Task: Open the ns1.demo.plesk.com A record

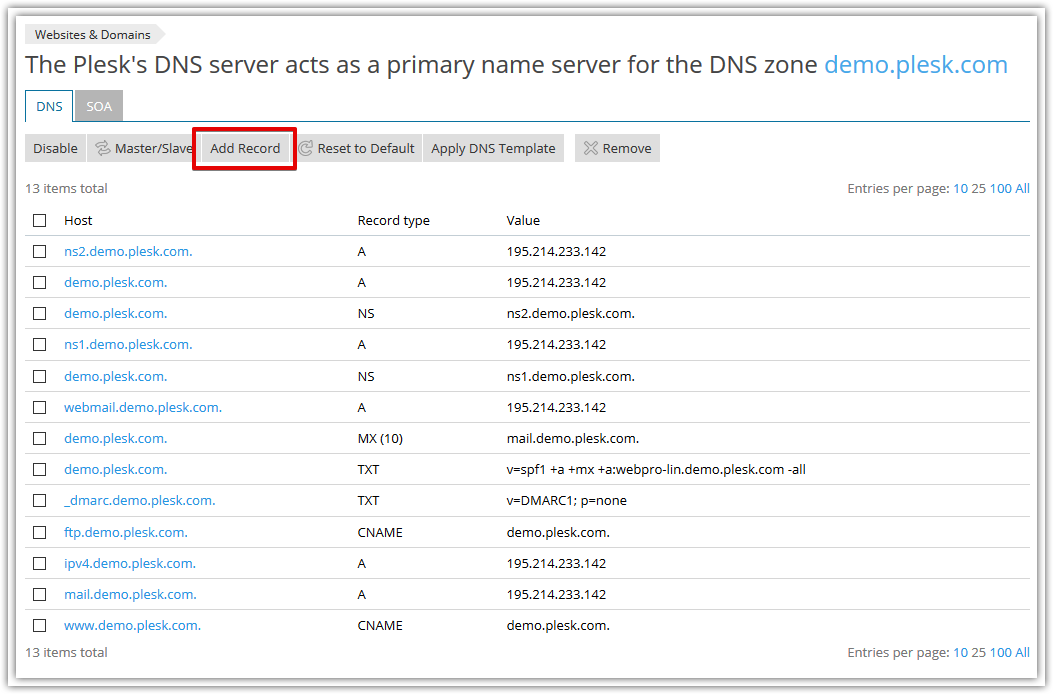Action: point(127,344)
